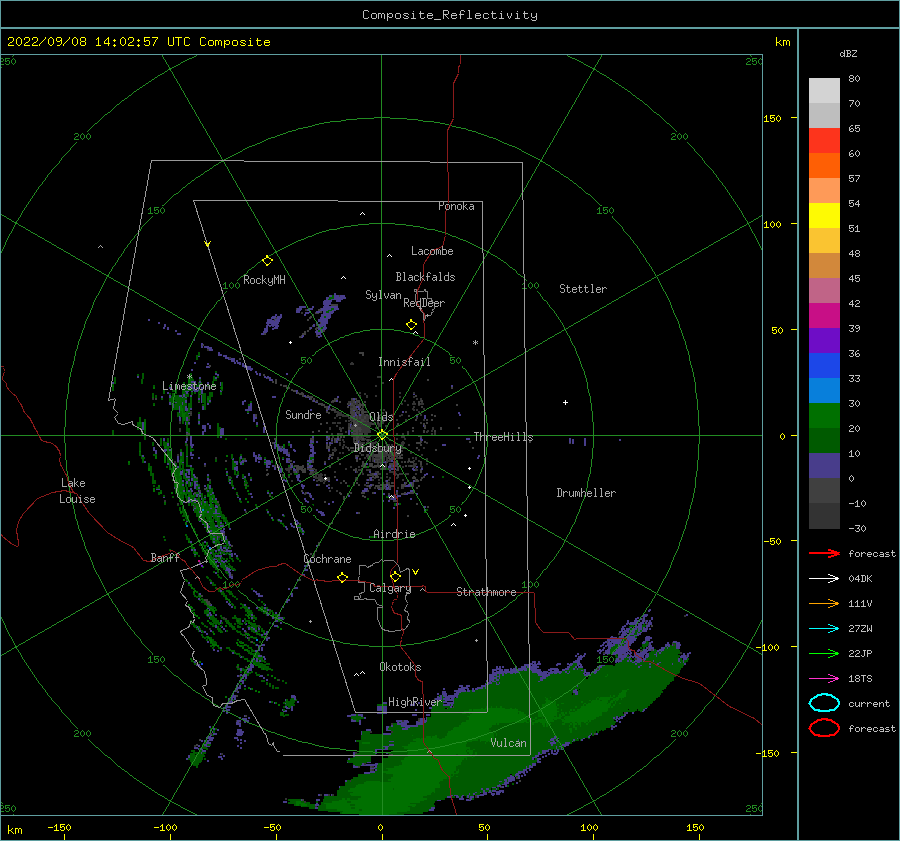Click the Limestone label
900x841 pixels.
click(x=189, y=386)
